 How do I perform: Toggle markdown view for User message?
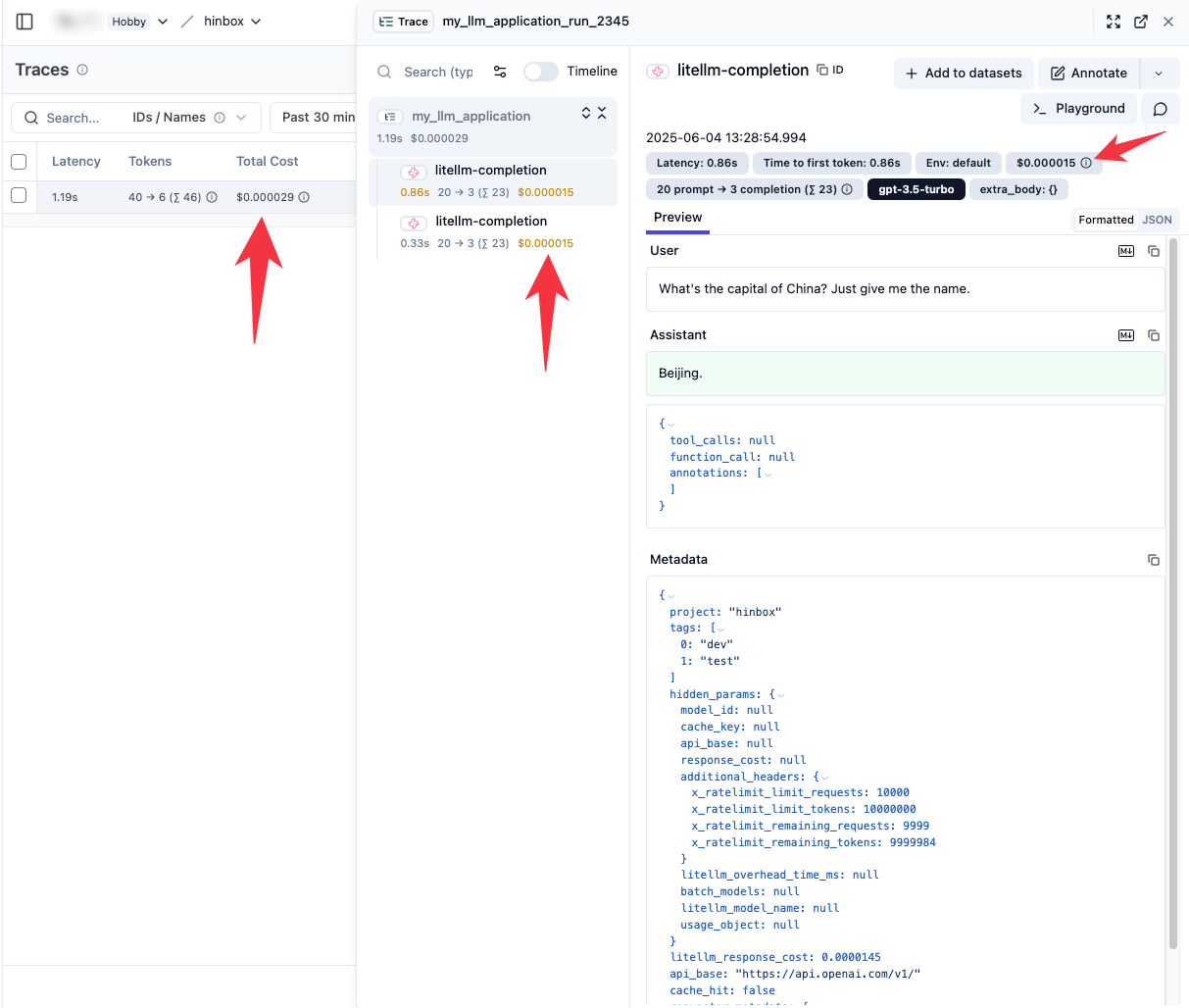click(1126, 251)
